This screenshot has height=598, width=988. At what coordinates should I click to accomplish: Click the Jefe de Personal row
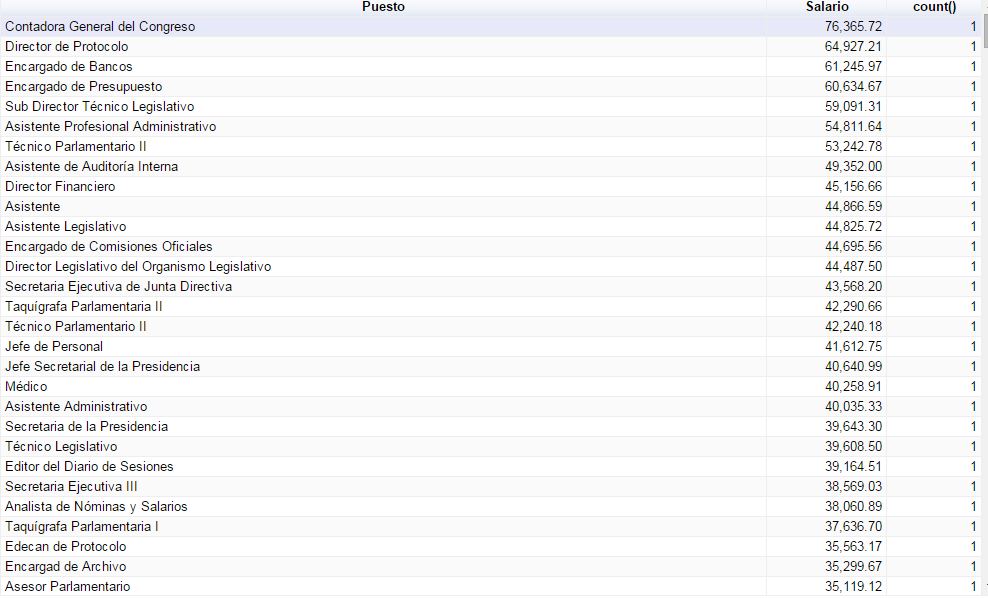(x=54, y=347)
